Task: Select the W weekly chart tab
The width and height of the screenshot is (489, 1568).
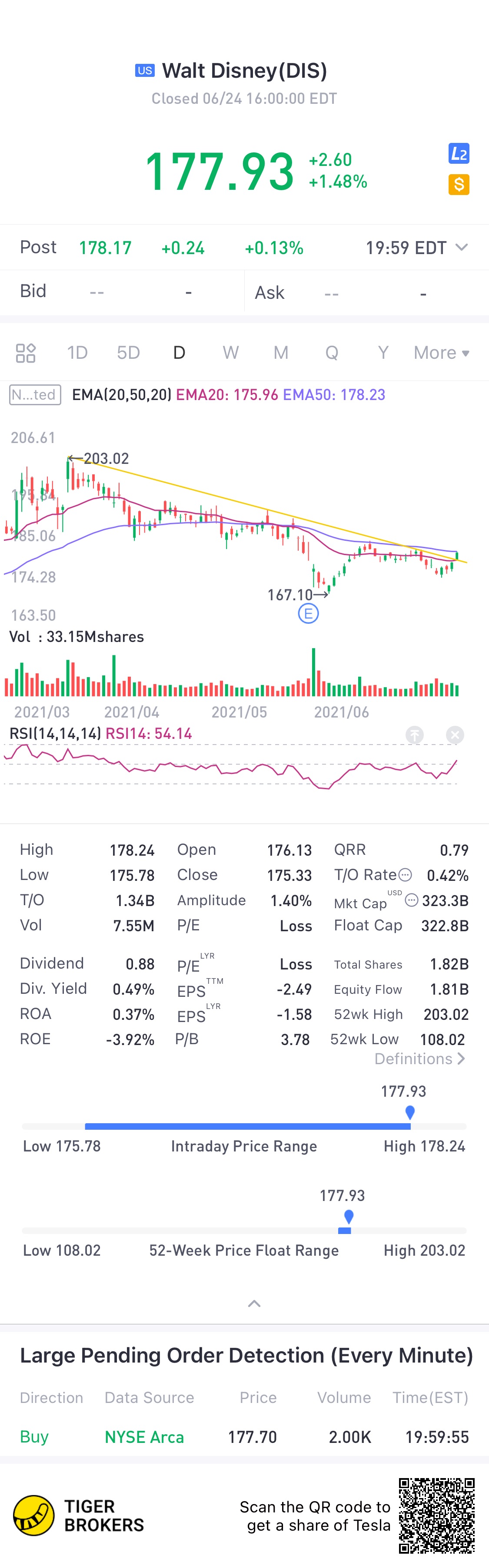Action: click(230, 353)
